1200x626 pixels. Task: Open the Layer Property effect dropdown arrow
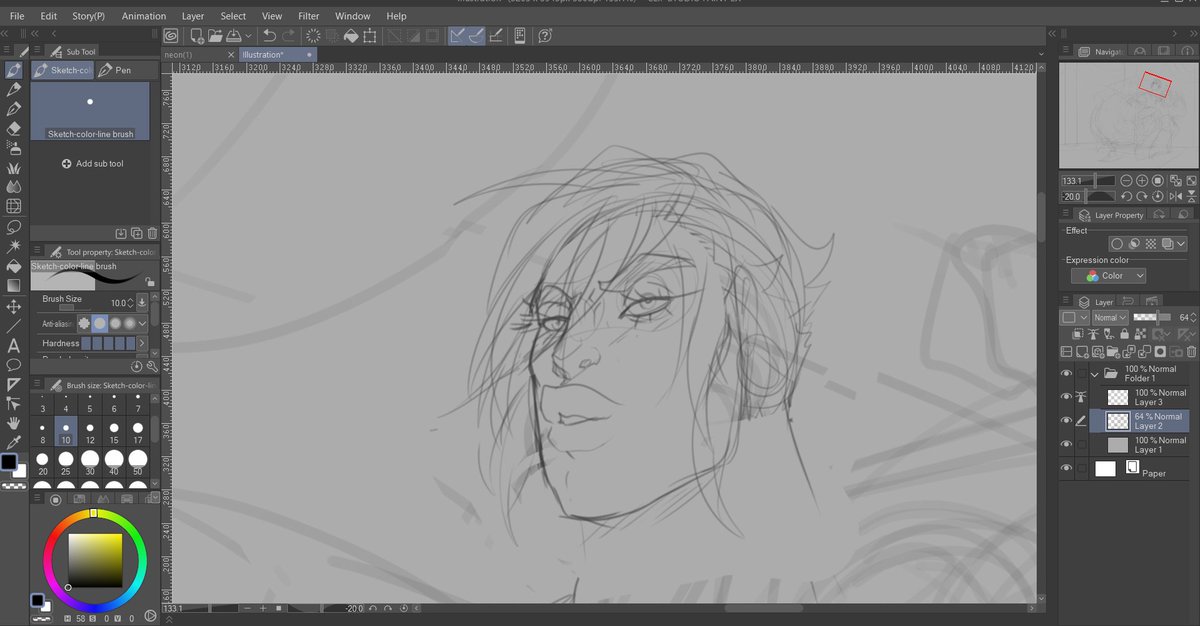tap(1181, 244)
